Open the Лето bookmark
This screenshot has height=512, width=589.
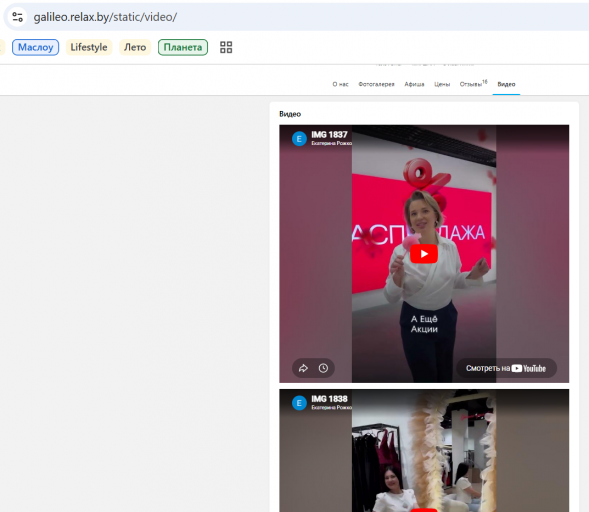click(x=135, y=47)
